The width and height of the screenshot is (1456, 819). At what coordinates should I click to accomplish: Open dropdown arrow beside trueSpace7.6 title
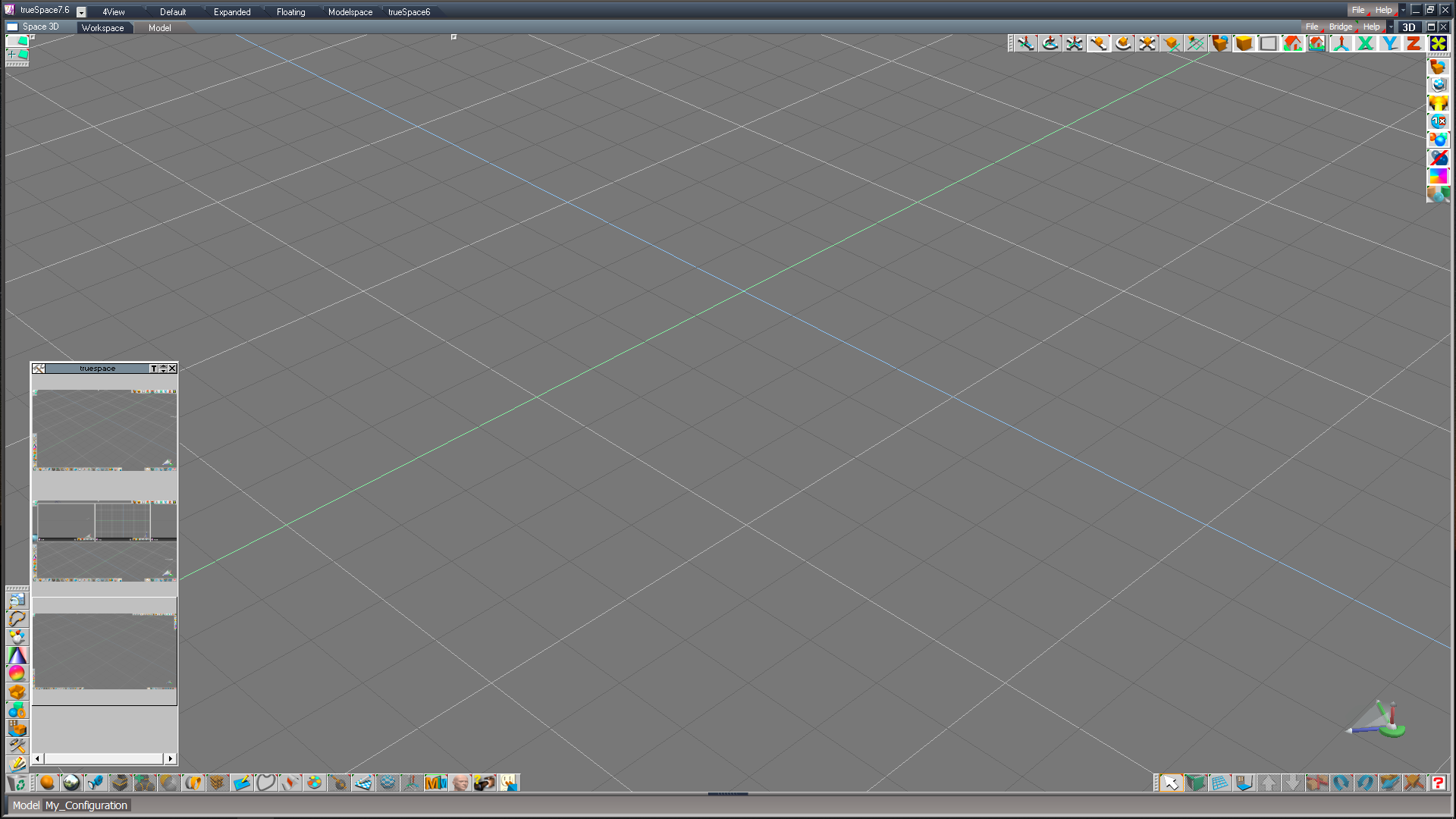pyautogui.click(x=81, y=12)
